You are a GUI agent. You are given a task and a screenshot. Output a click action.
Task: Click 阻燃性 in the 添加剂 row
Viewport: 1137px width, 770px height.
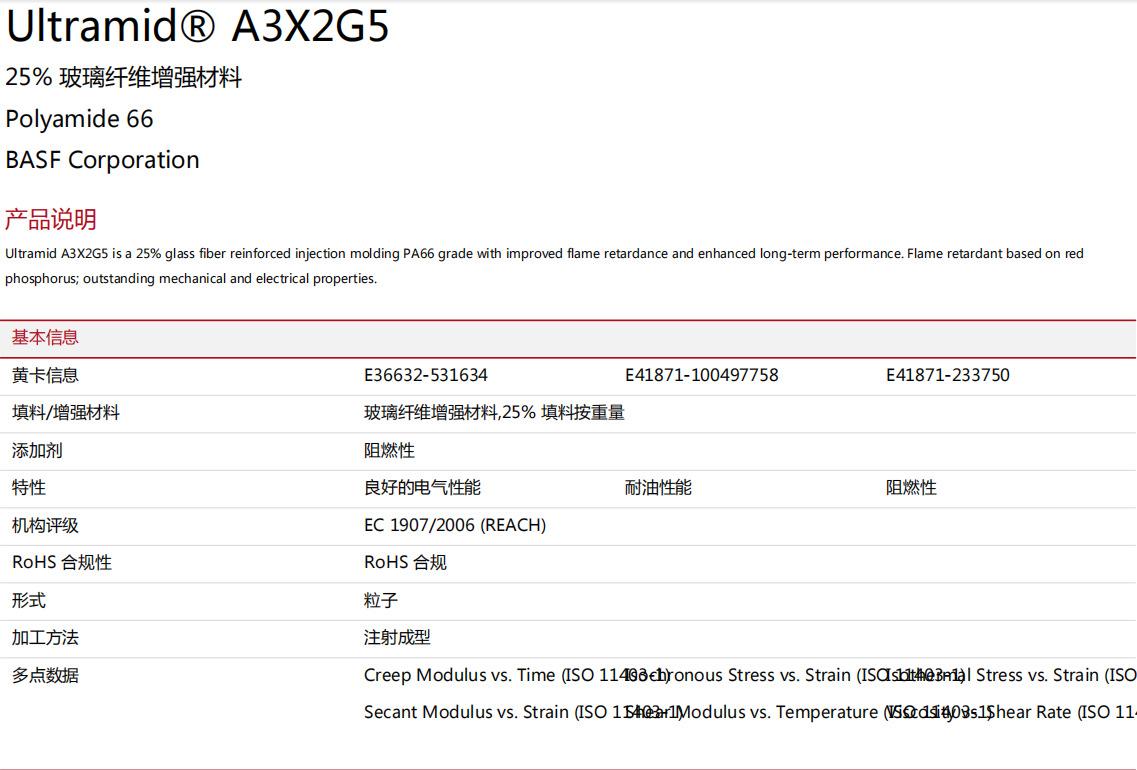[389, 450]
